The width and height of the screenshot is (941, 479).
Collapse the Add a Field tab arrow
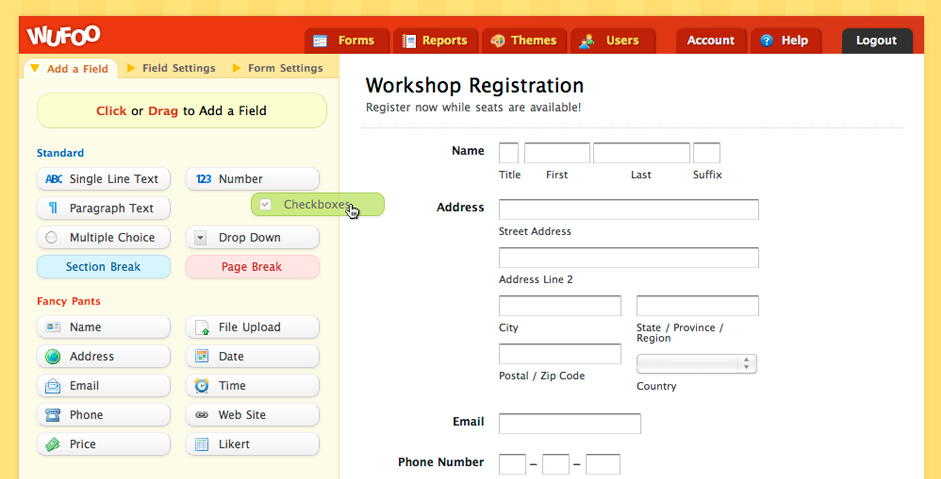[35, 68]
